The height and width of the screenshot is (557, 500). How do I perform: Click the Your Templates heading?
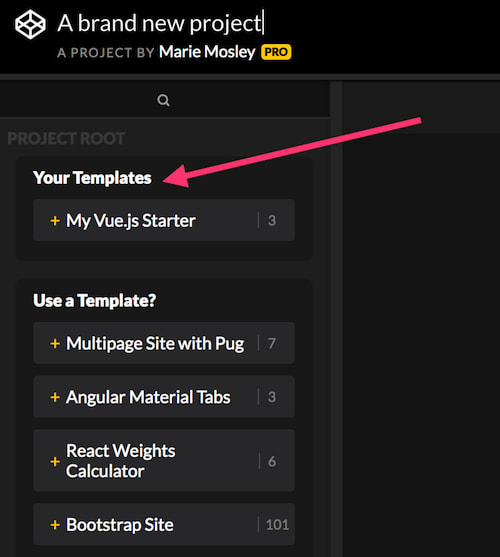92,178
